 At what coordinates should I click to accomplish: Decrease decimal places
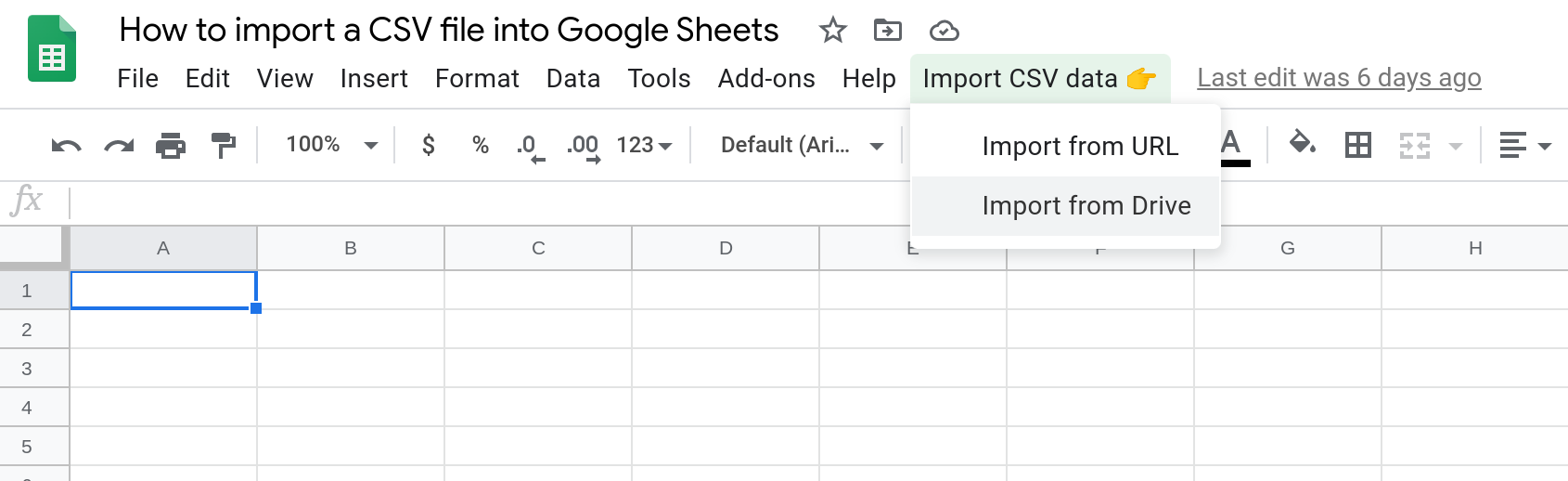pos(530,147)
